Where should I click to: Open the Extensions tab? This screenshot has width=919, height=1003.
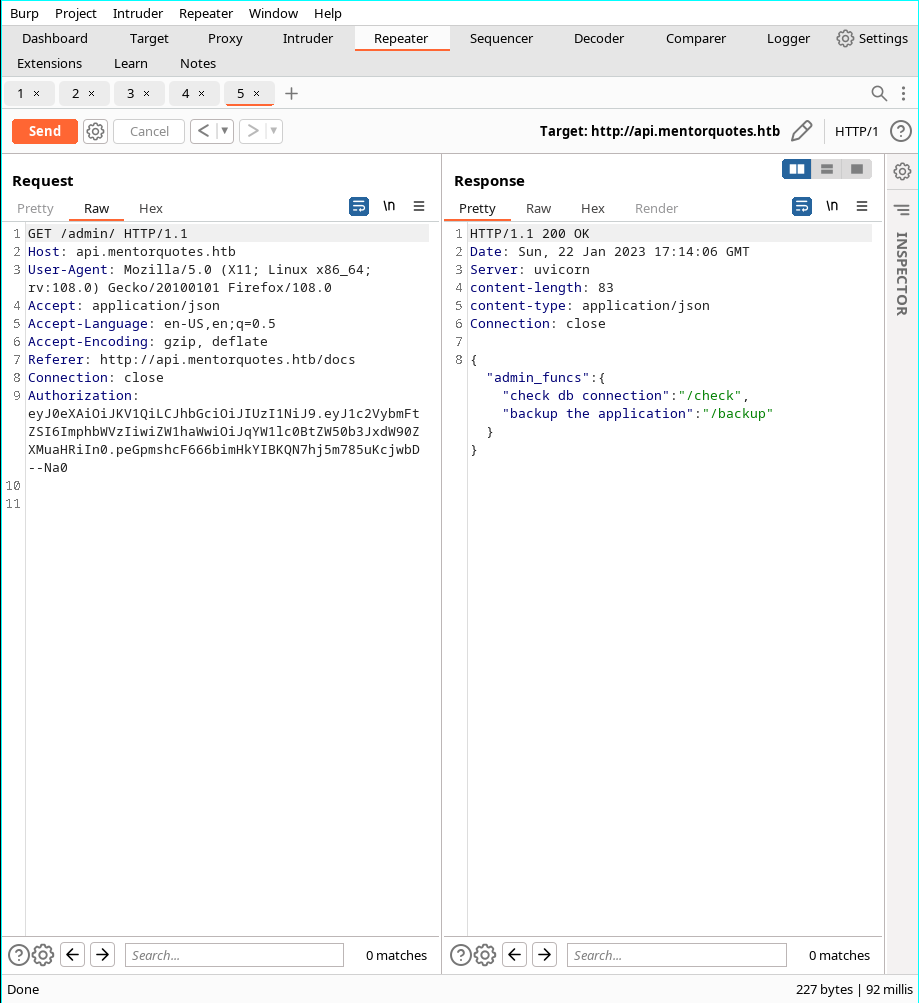pos(49,63)
